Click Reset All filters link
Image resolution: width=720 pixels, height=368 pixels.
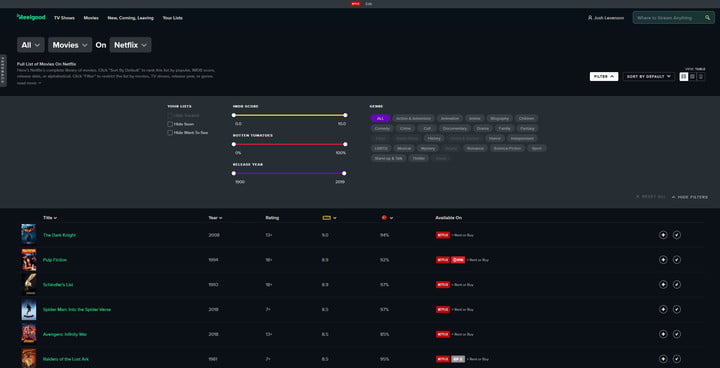[x=651, y=197]
